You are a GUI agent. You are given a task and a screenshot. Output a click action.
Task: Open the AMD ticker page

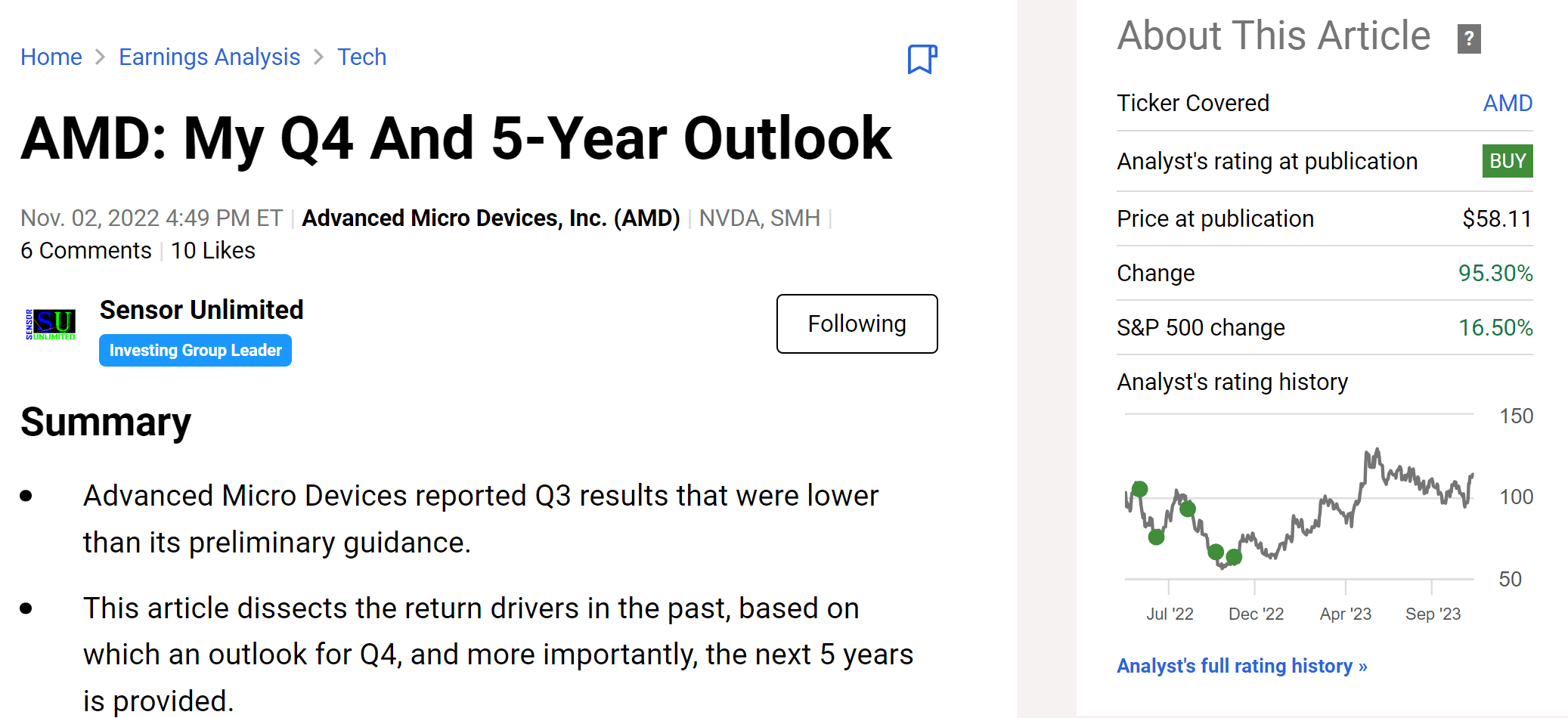point(1507,103)
